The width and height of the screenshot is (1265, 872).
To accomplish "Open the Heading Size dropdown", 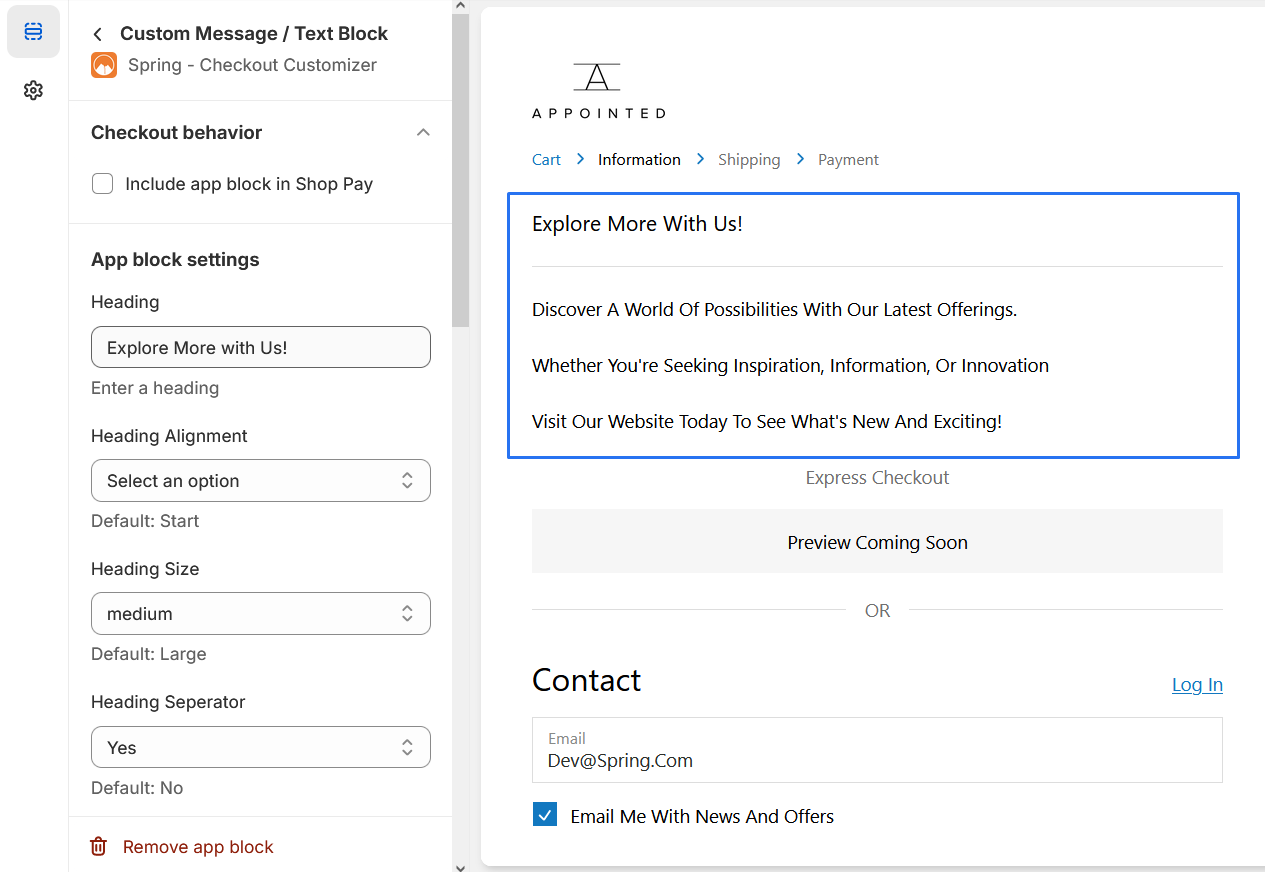I will click(260, 614).
